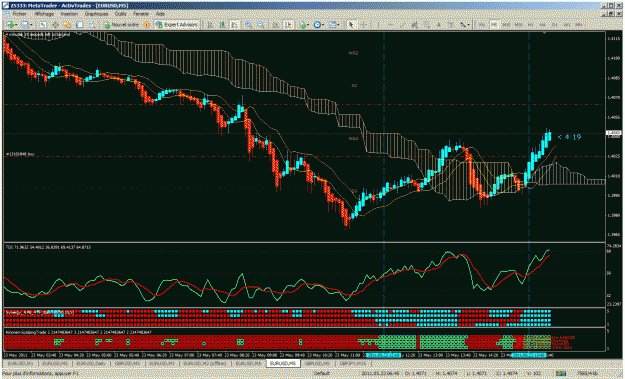Open the Outils menu
Screen dimensions: 625x379
pyautogui.click(x=120, y=14)
